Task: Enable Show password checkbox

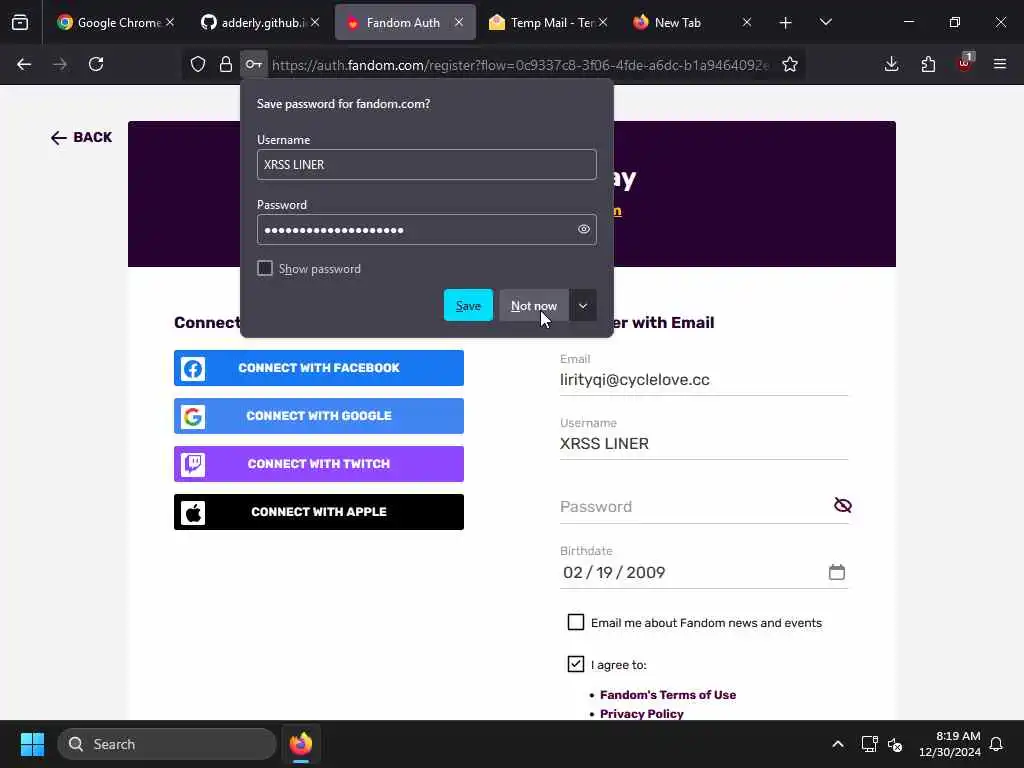Action: click(x=264, y=268)
